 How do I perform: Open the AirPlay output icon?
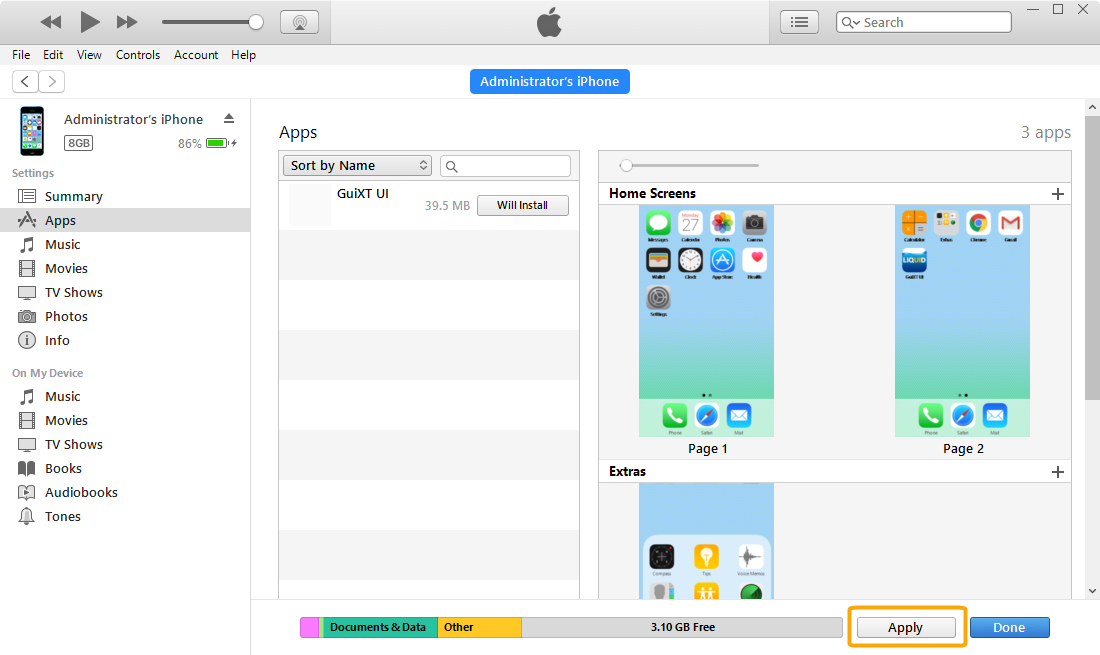(299, 22)
